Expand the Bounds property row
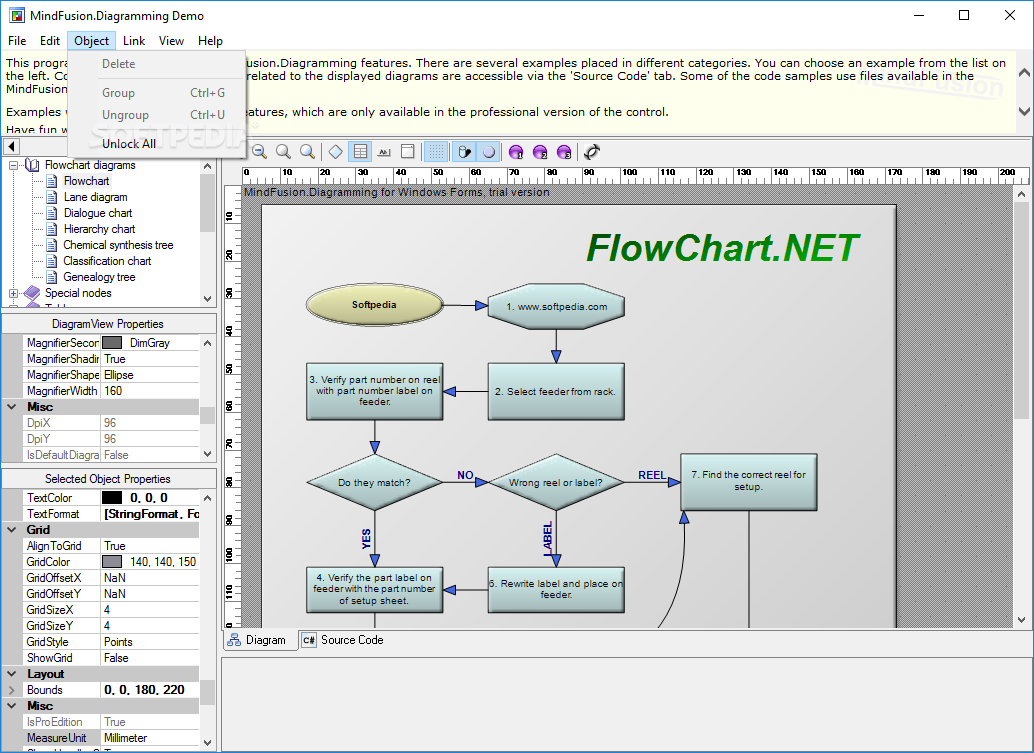The image size is (1034, 753). (x=12, y=690)
